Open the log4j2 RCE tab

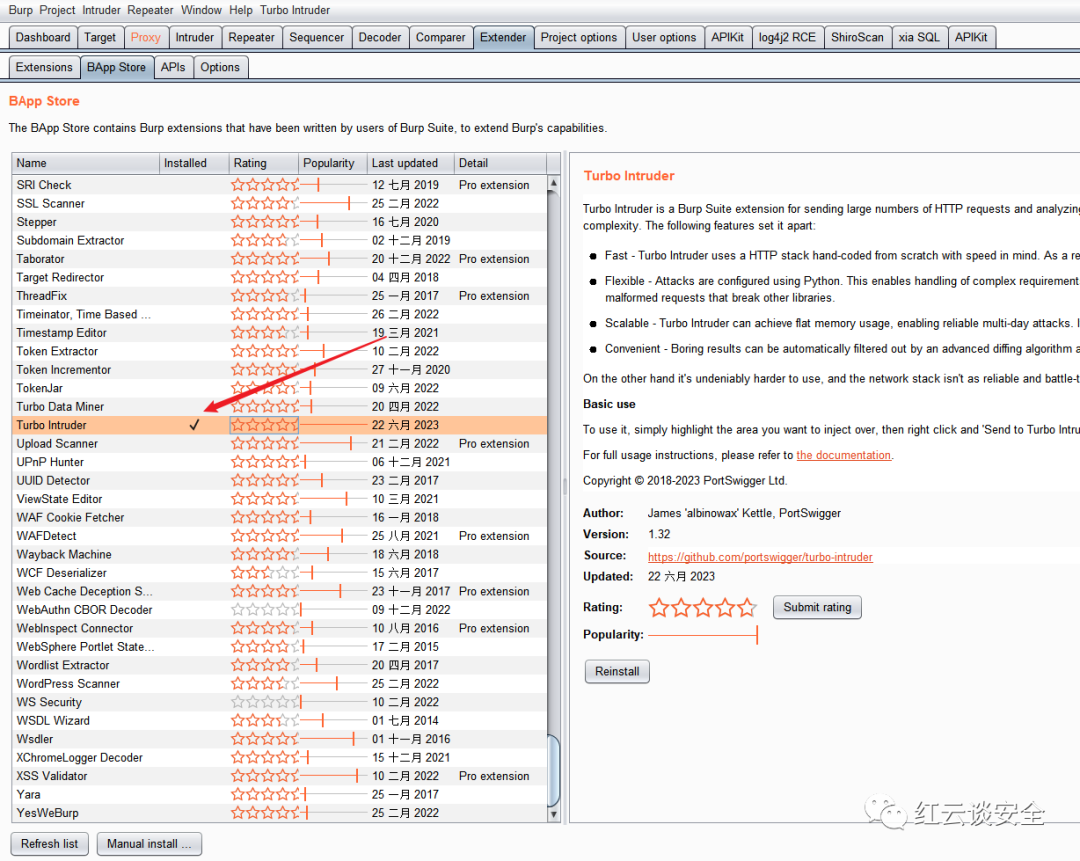click(787, 37)
